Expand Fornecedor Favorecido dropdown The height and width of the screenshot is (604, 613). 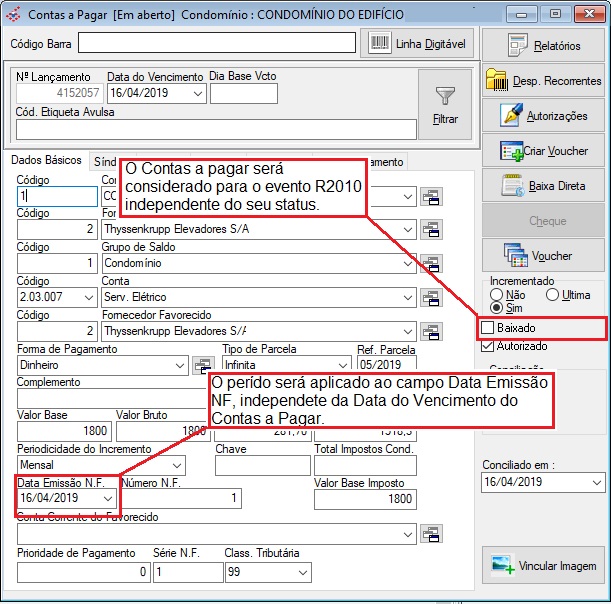click(x=408, y=332)
